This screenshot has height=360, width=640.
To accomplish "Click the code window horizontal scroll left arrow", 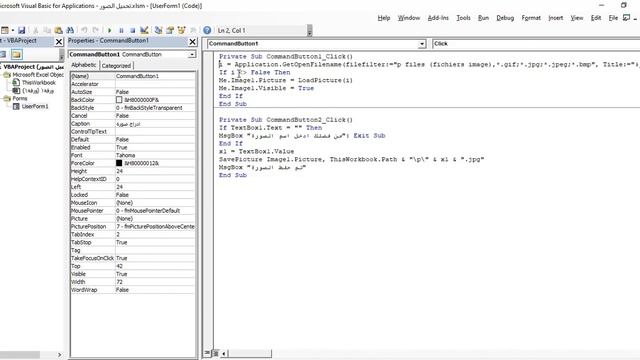I will coord(224,353).
